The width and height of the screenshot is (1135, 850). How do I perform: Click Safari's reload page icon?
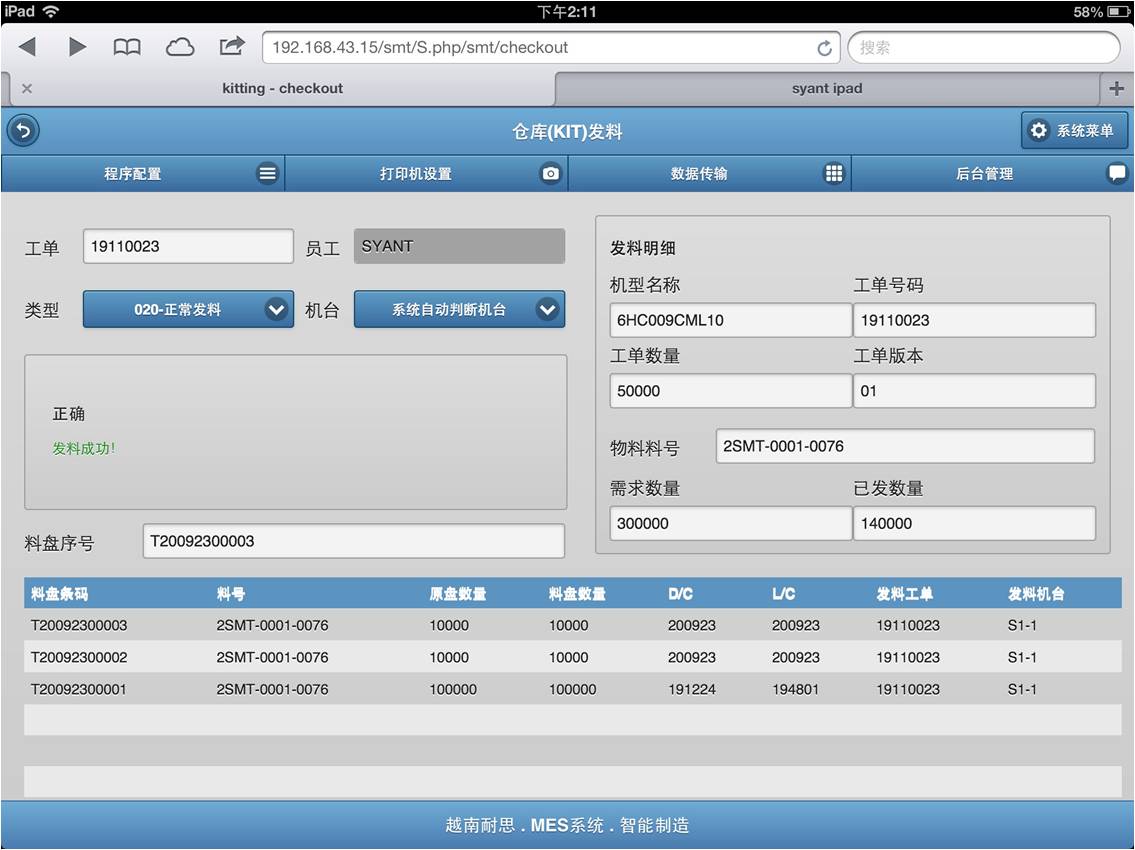pos(824,48)
